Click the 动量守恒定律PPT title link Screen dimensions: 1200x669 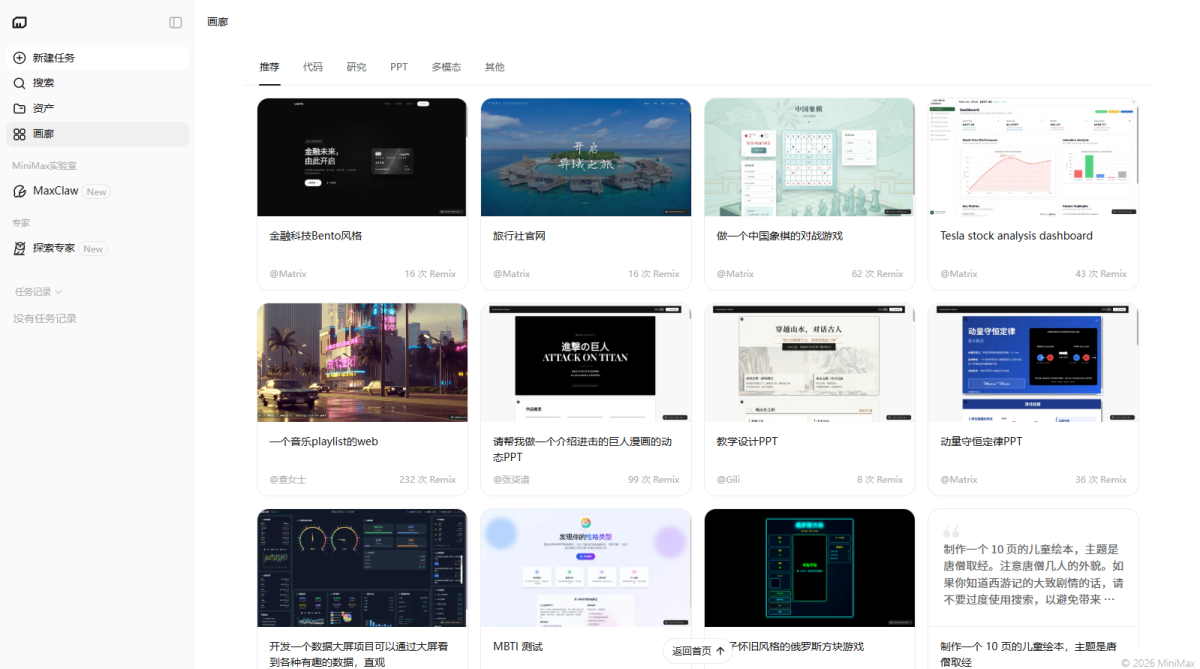point(981,441)
